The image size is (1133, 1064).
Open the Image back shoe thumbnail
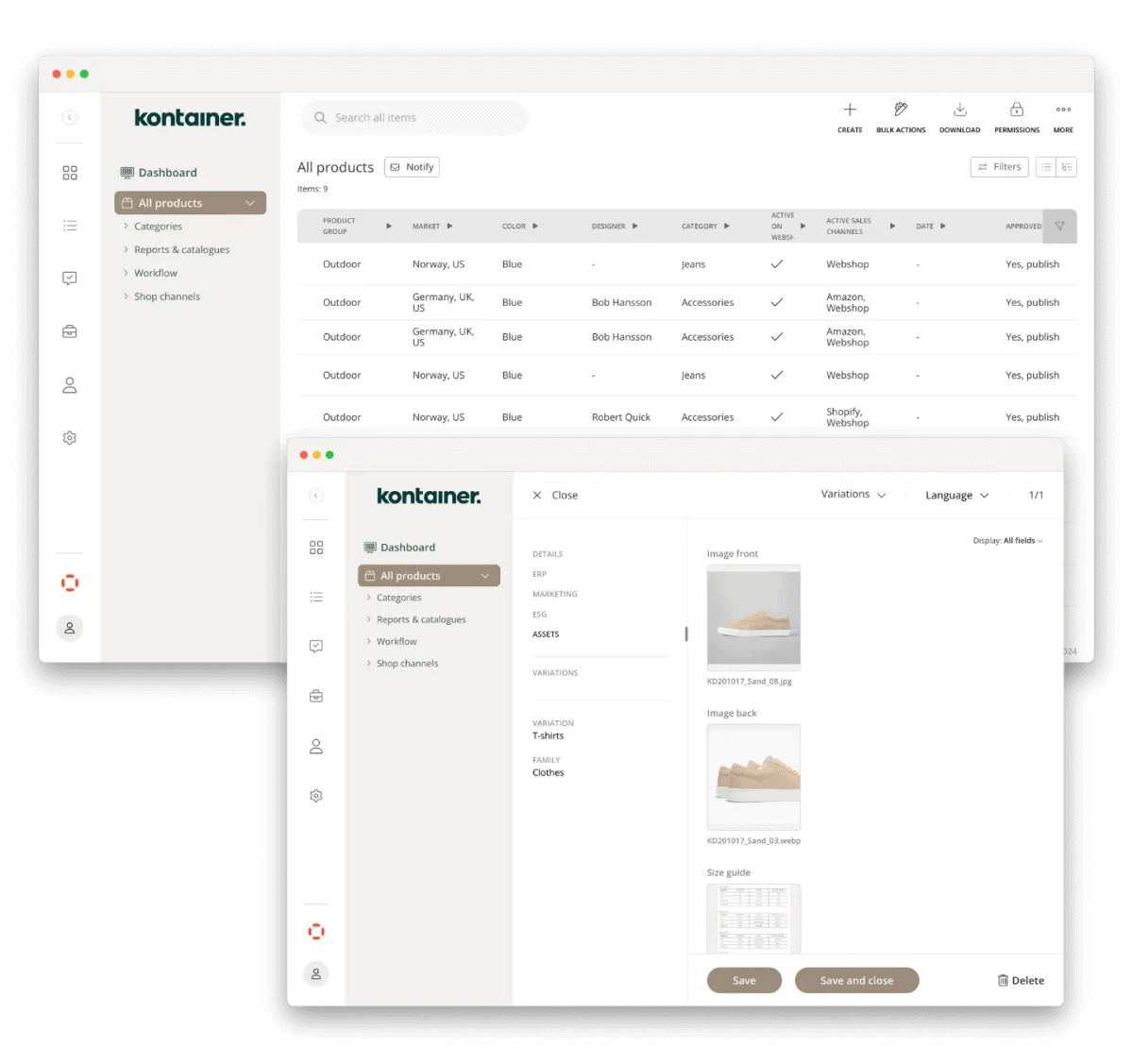point(753,777)
